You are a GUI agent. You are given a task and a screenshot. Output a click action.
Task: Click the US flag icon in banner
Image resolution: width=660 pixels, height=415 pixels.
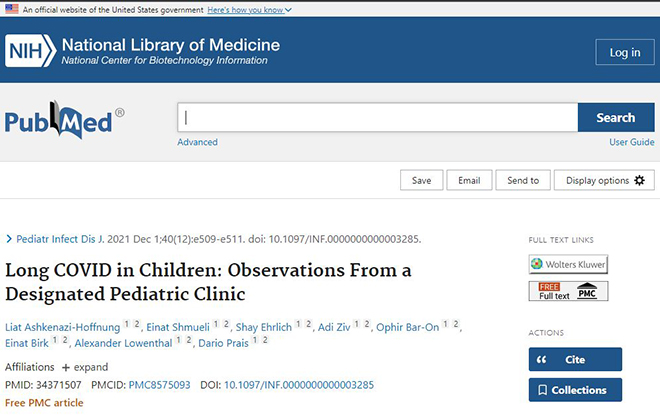click(x=12, y=9)
